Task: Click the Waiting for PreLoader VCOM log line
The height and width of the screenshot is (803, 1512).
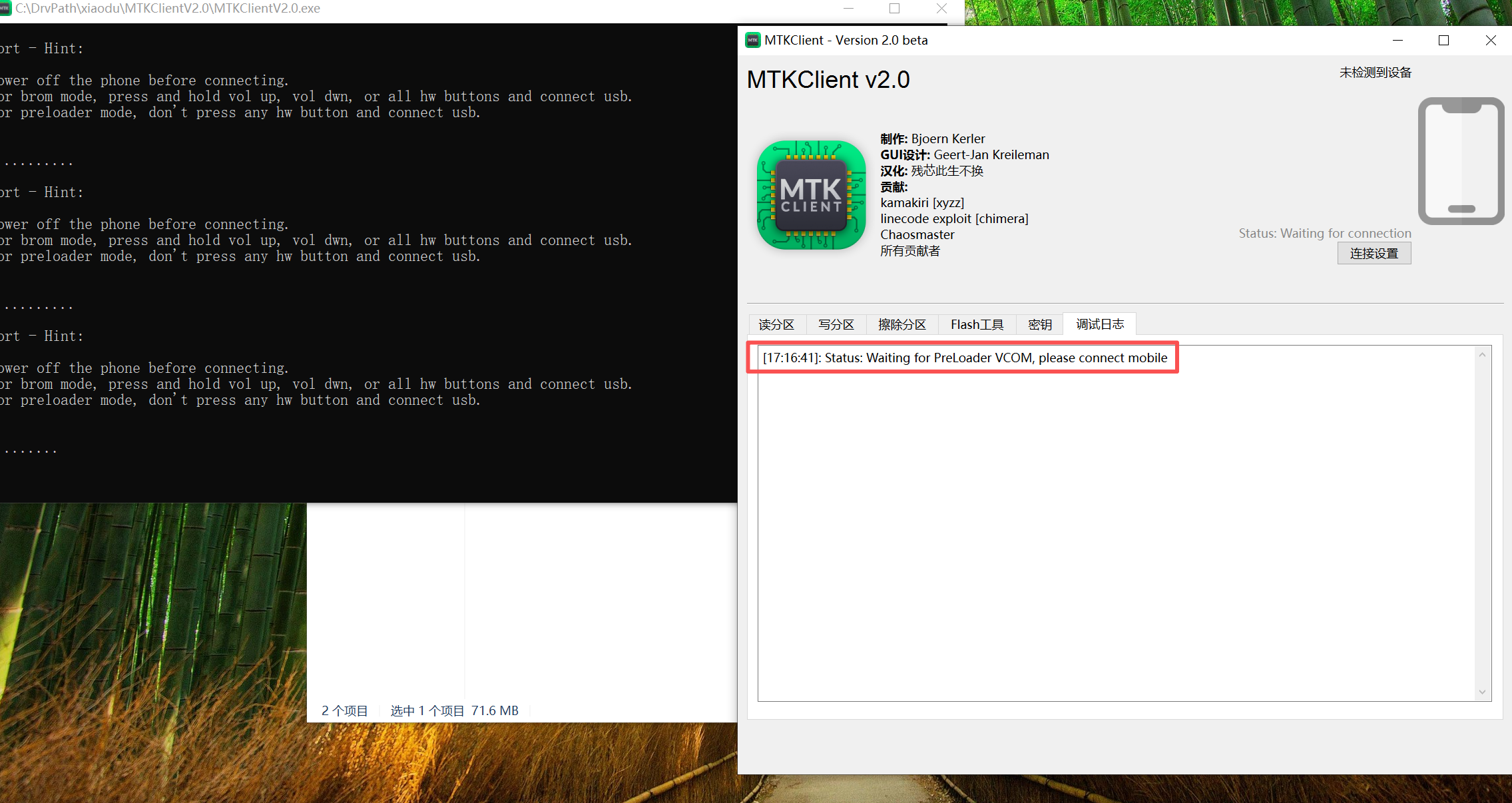Action: [964, 358]
